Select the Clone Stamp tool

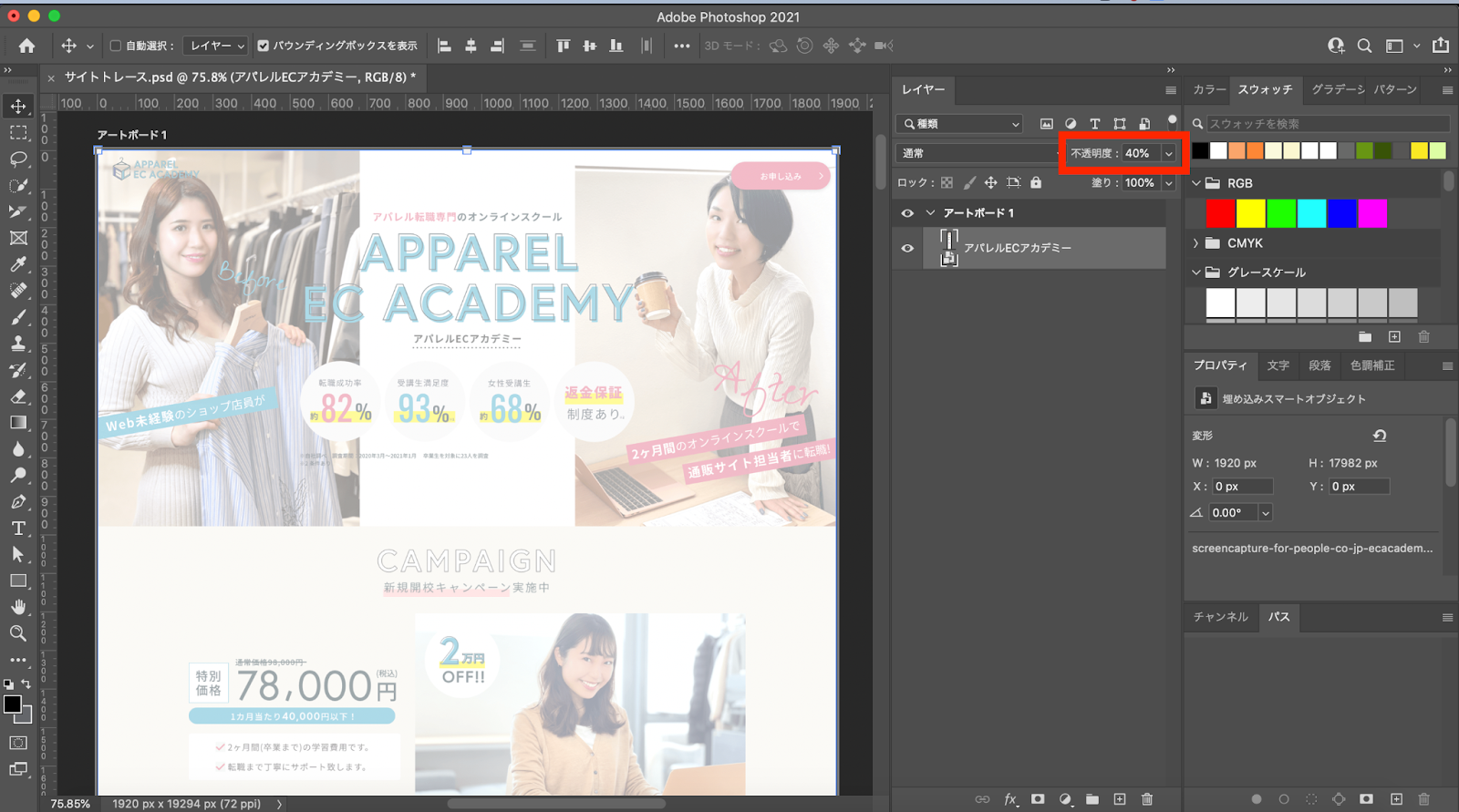18,344
